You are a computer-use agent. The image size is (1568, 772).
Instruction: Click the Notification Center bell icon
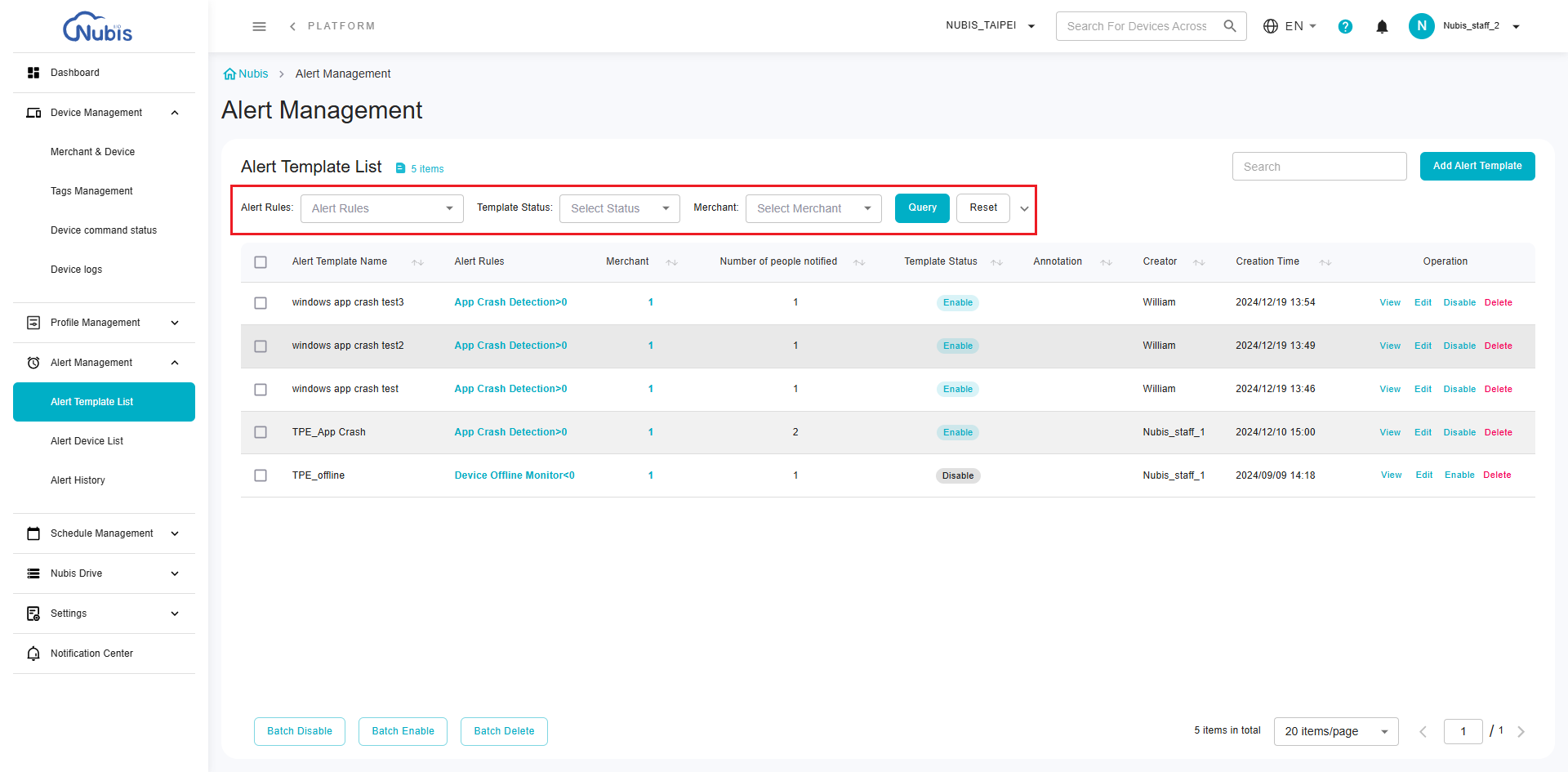[x=33, y=654]
